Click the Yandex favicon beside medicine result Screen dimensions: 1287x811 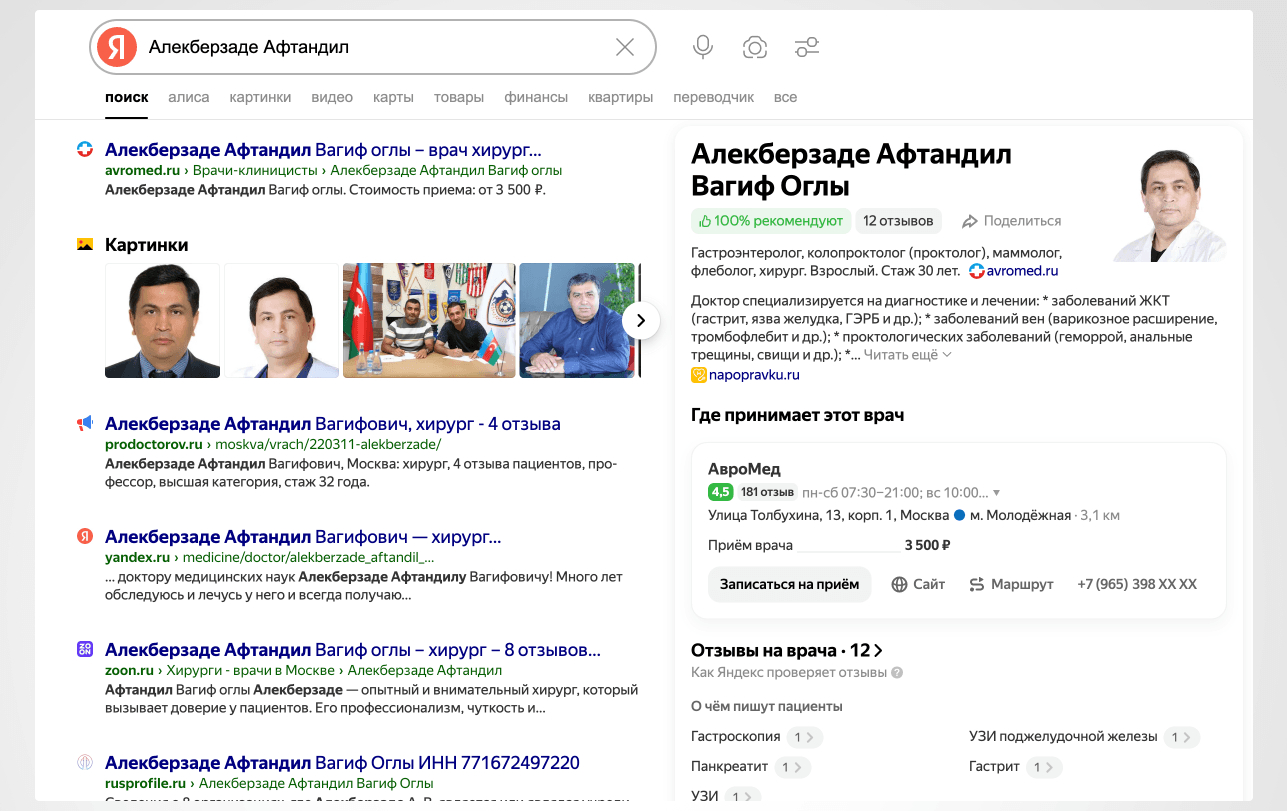(x=85, y=537)
